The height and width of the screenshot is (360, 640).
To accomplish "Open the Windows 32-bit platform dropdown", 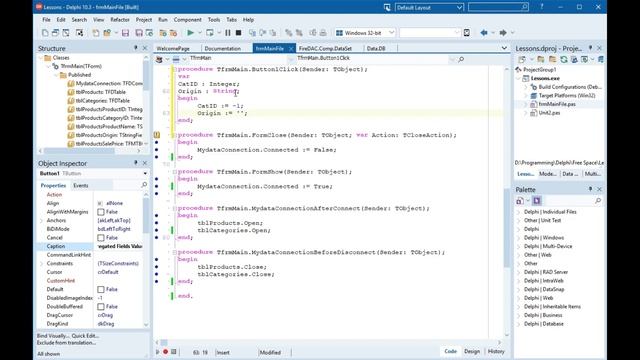I will (x=391, y=33).
